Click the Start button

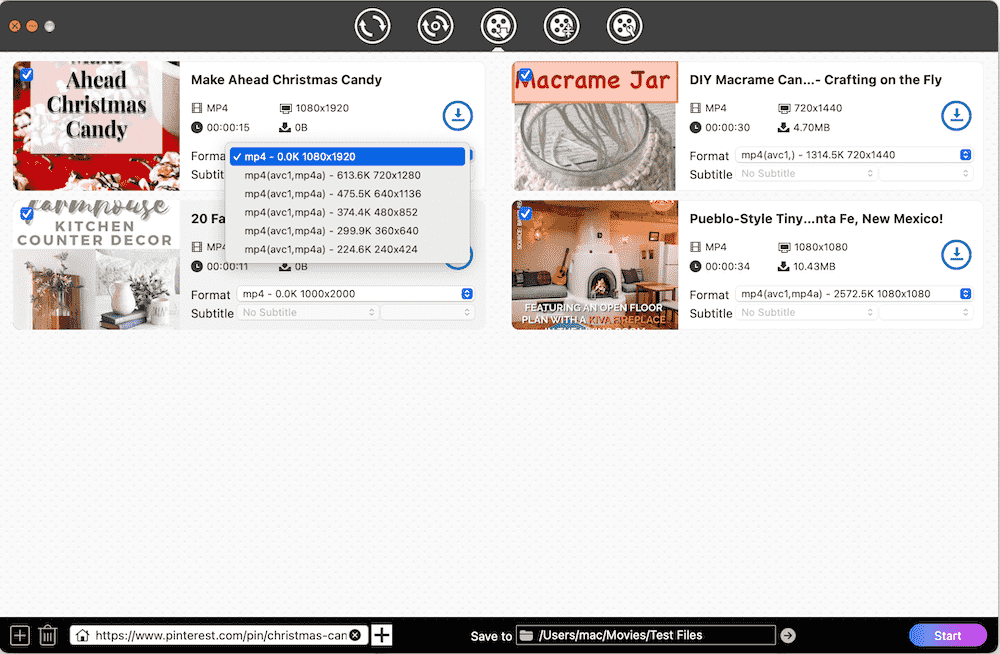(x=948, y=635)
